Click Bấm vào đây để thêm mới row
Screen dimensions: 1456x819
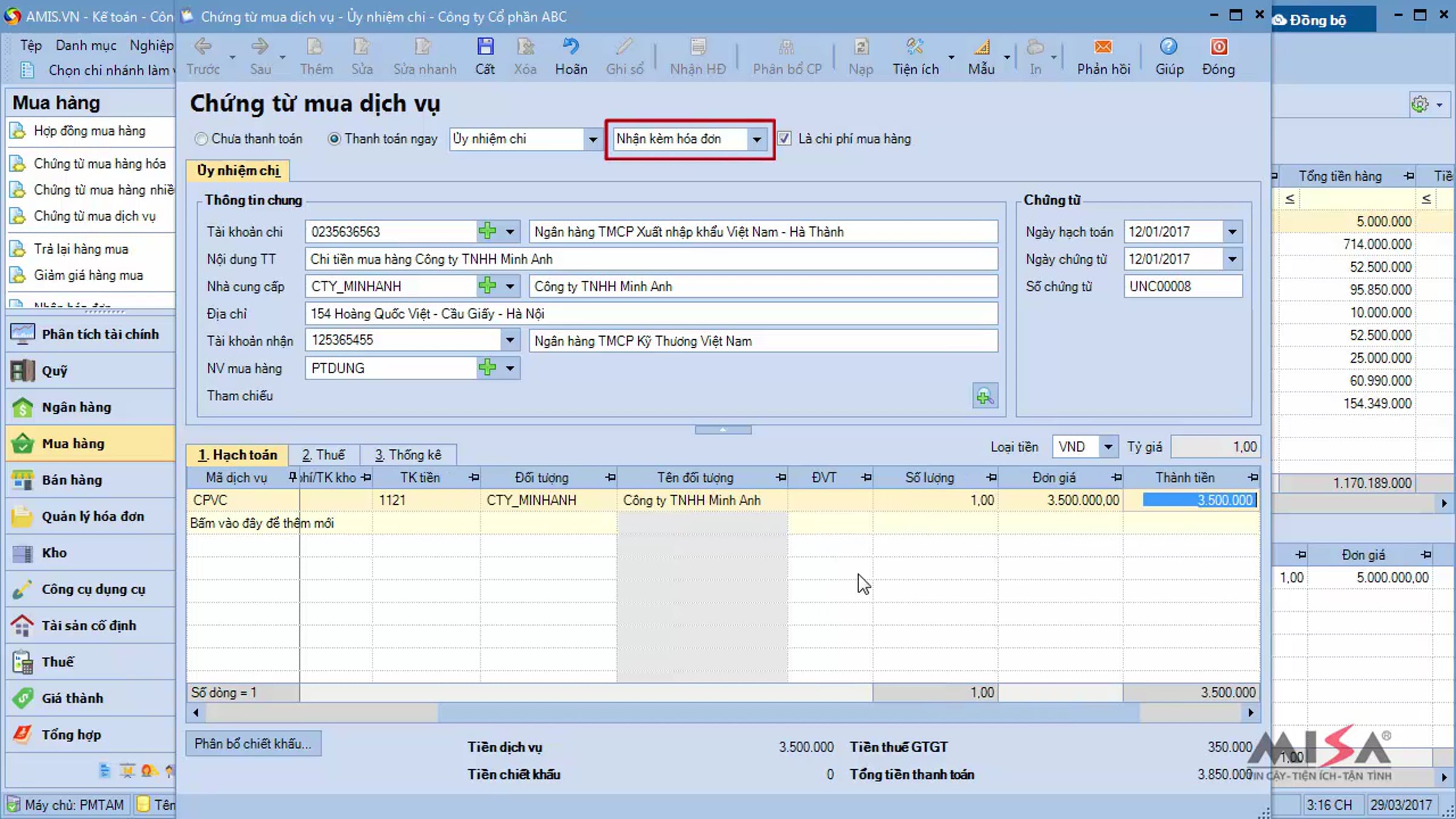723,523
